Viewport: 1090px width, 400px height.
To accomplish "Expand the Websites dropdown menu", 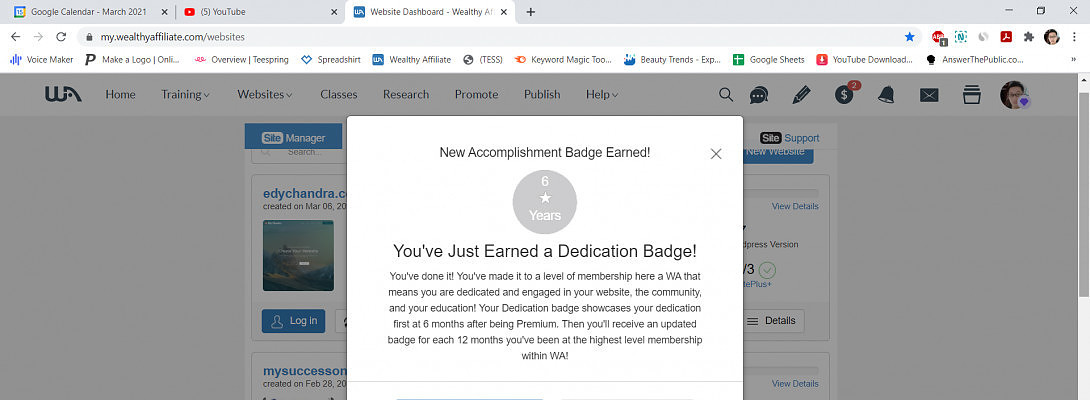I will coord(264,95).
